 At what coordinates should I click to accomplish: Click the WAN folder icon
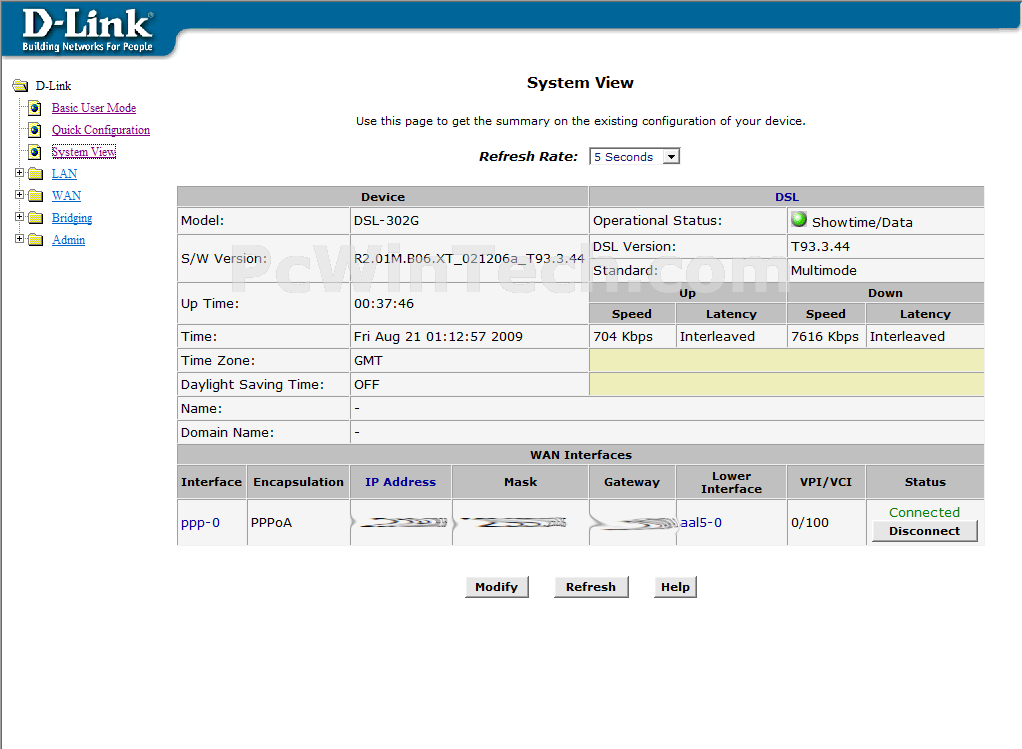[36, 196]
